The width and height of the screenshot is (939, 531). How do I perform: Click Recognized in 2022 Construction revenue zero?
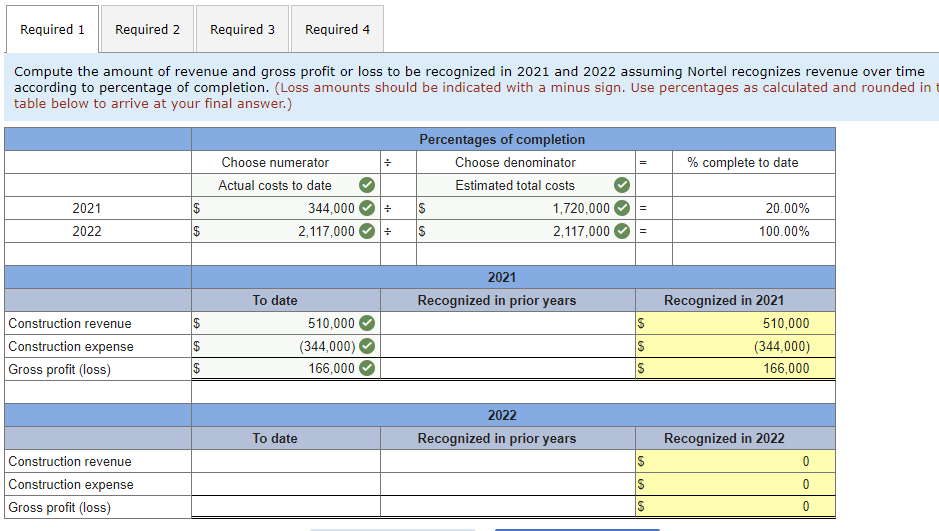pos(735,461)
